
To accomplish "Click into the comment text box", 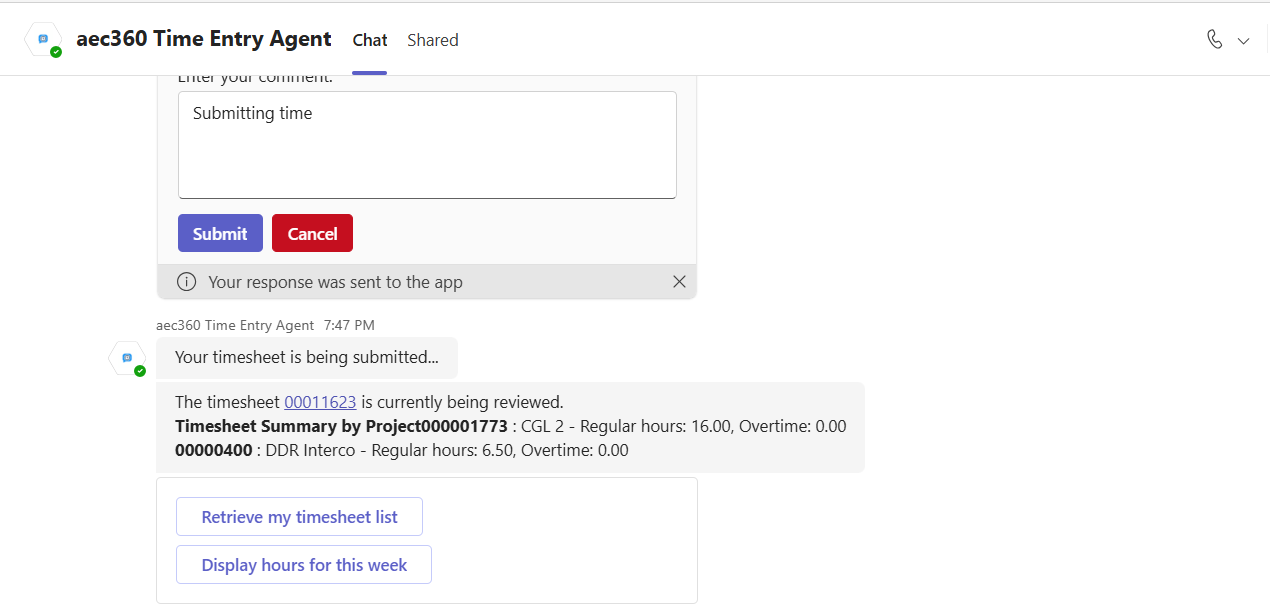I will click(x=427, y=145).
